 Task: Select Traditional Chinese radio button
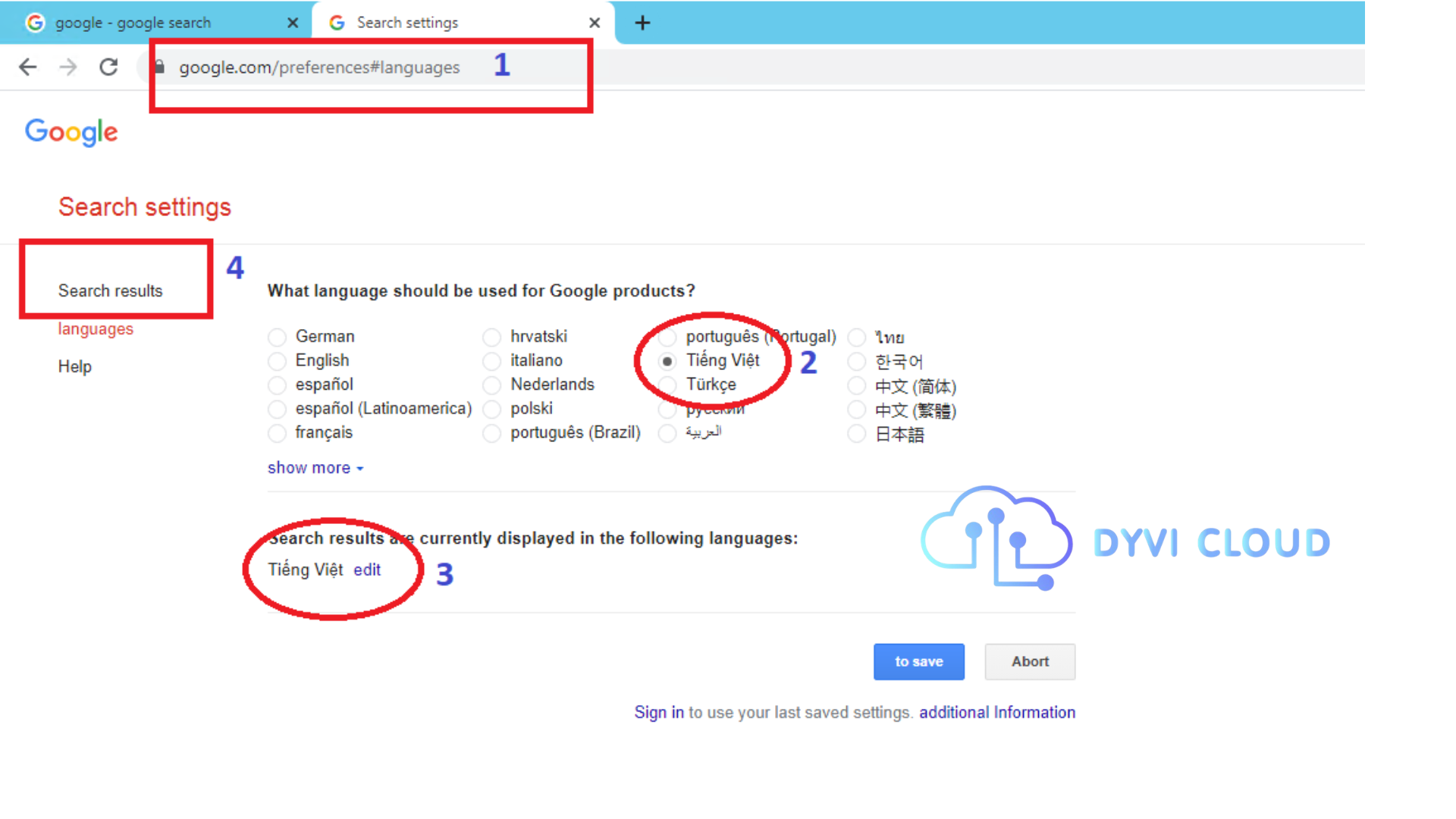tap(856, 410)
